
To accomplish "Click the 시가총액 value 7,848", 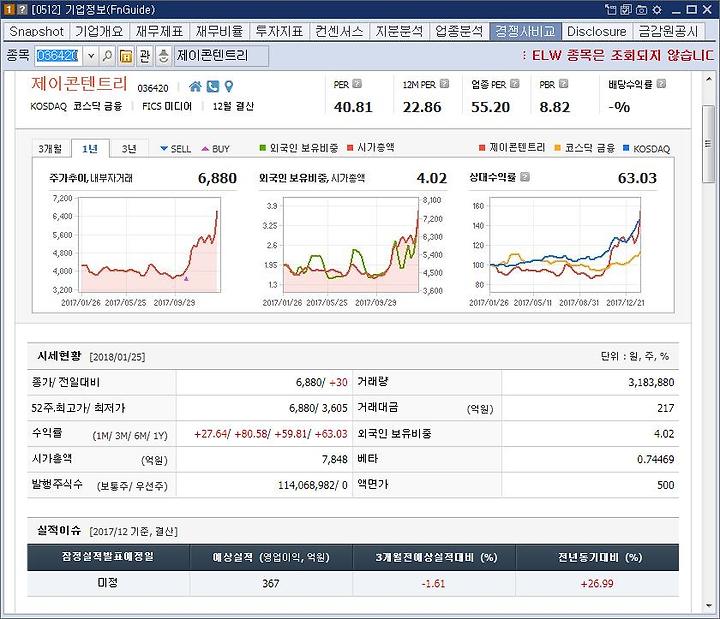I will (334, 459).
